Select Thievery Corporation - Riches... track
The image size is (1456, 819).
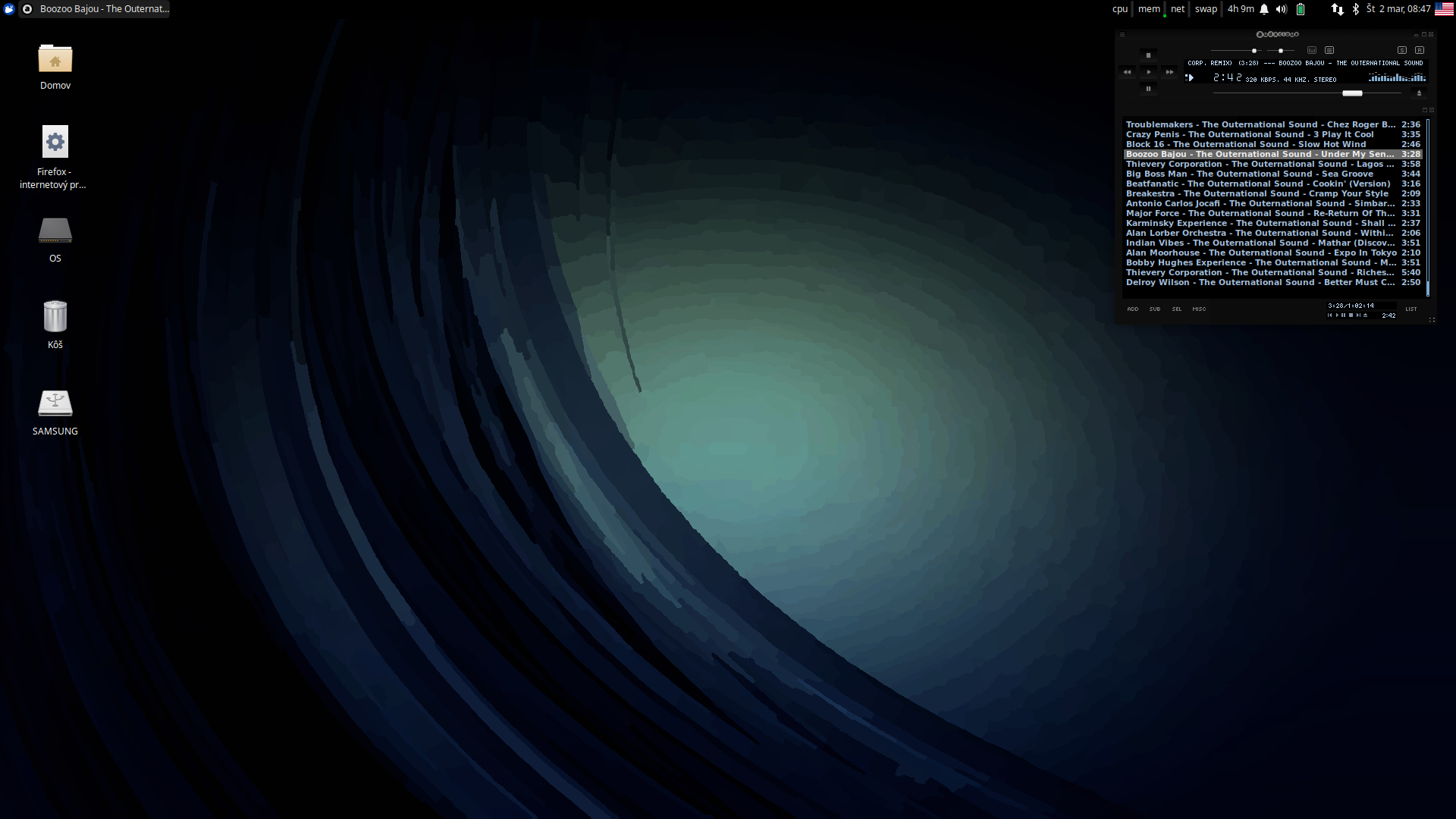pos(1272,272)
